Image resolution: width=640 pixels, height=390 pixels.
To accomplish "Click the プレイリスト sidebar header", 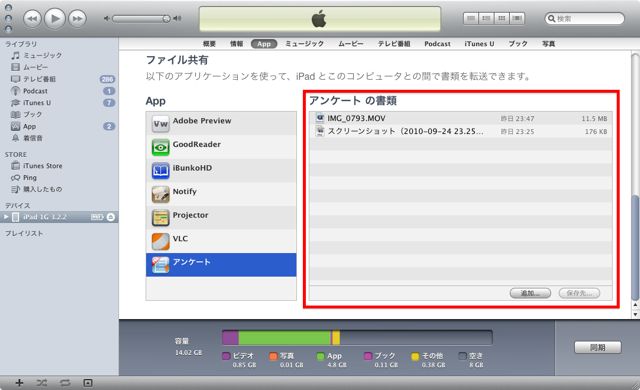I will pos(24,233).
